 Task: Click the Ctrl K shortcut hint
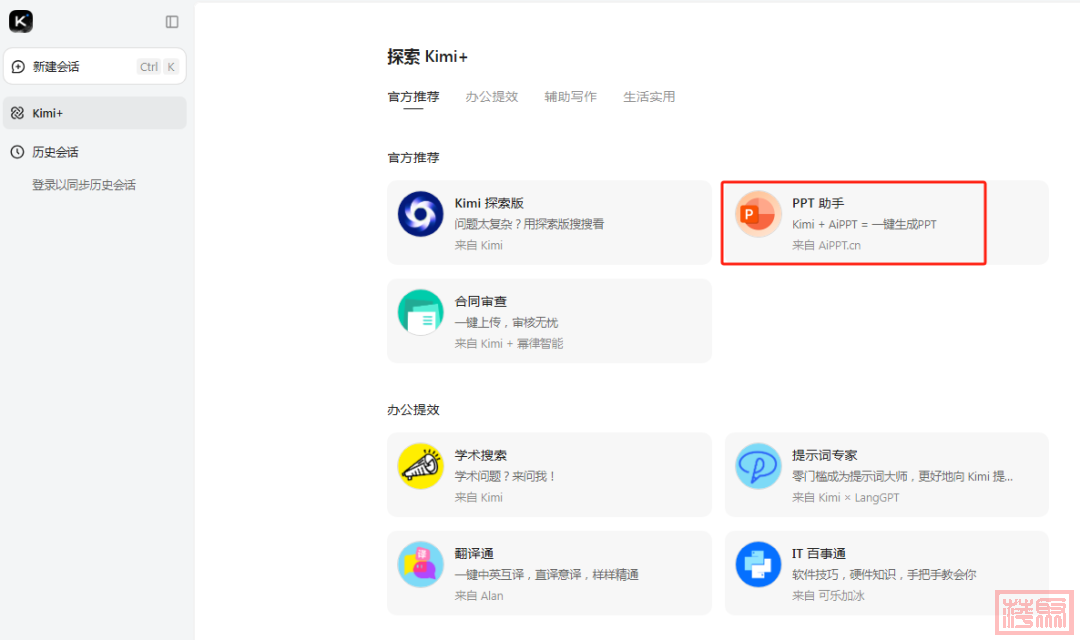(x=158, y=67)
